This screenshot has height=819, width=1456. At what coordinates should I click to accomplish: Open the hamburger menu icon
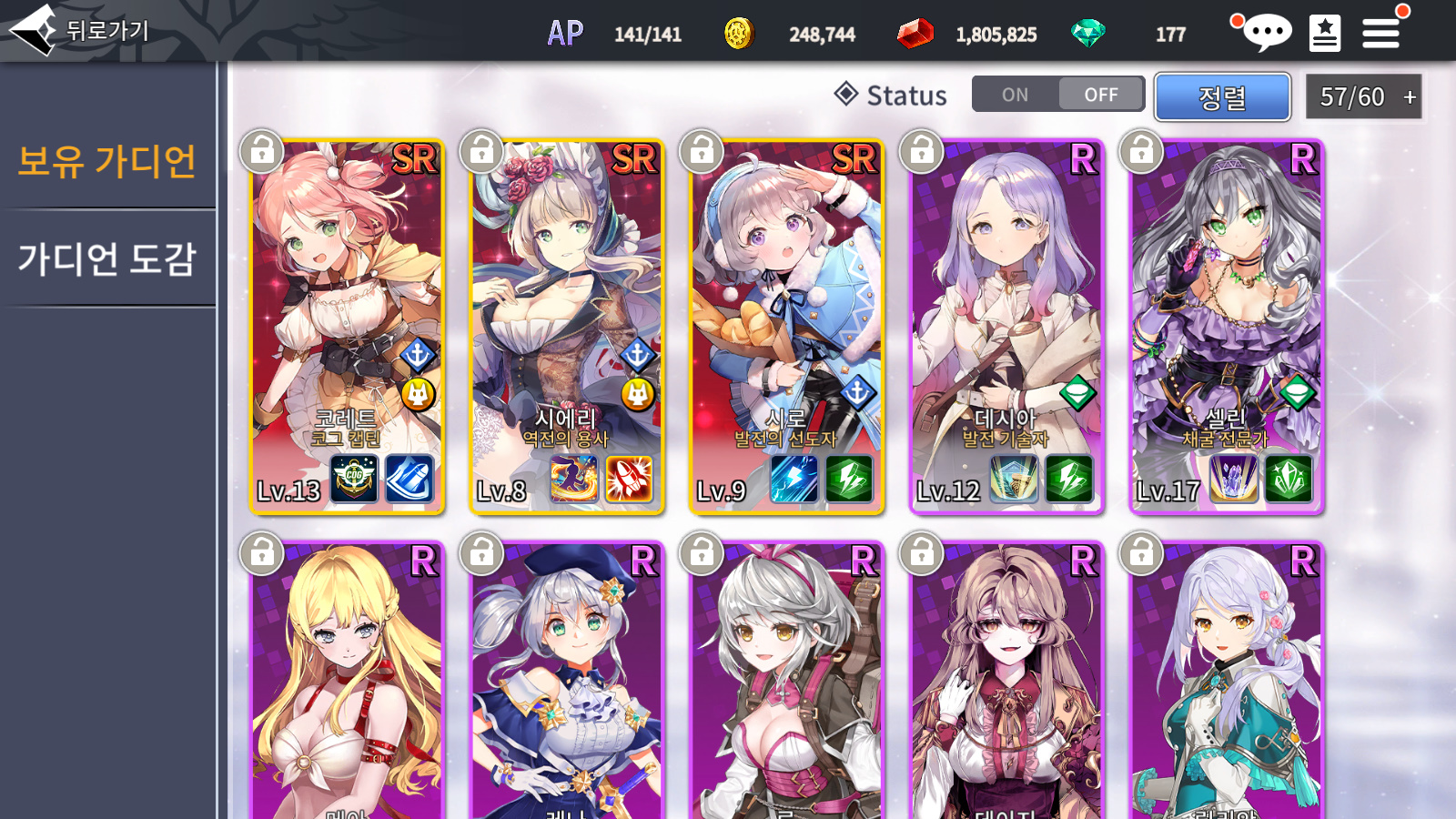click(1380, 34)
